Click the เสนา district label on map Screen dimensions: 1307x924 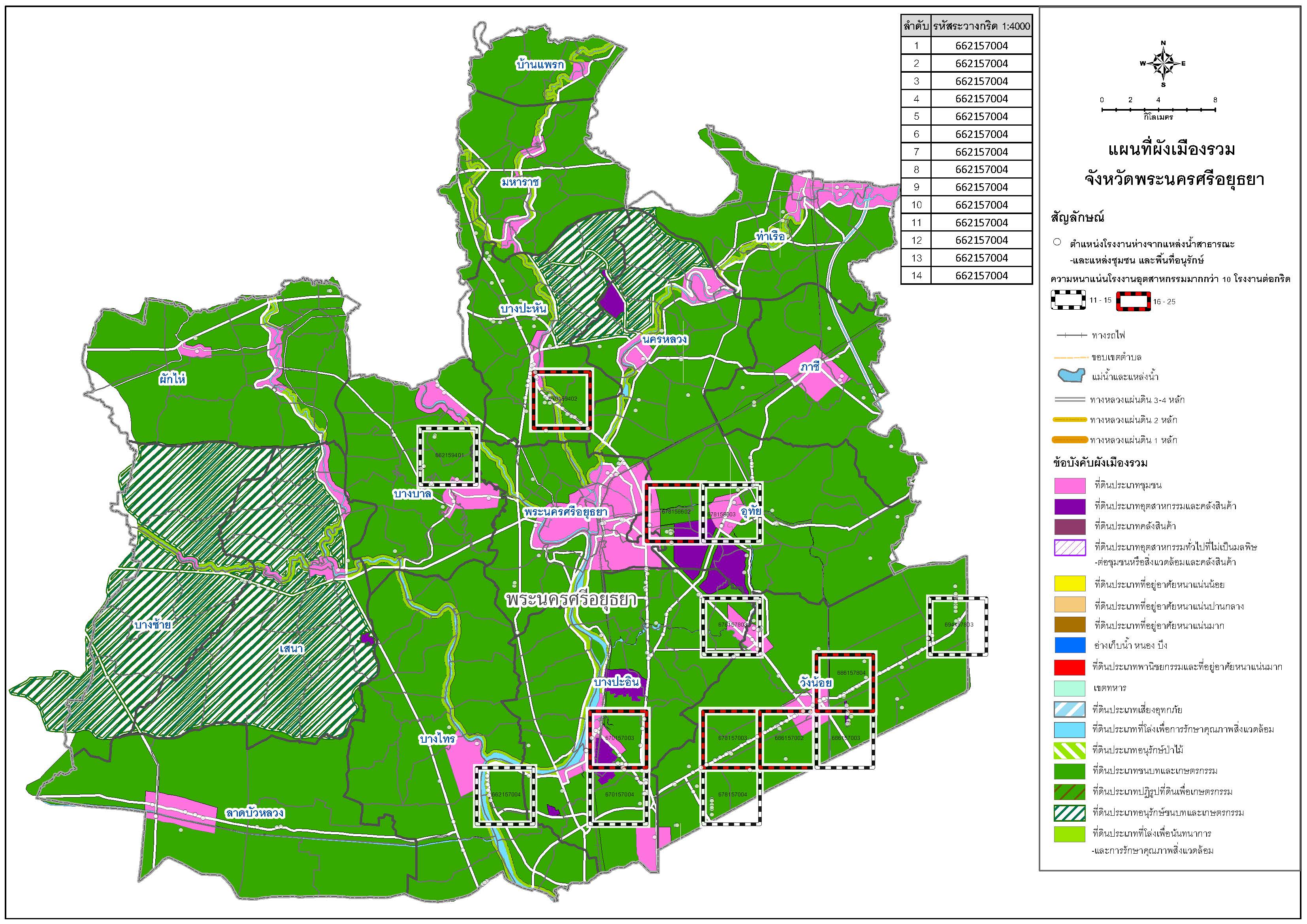(291, 648)
